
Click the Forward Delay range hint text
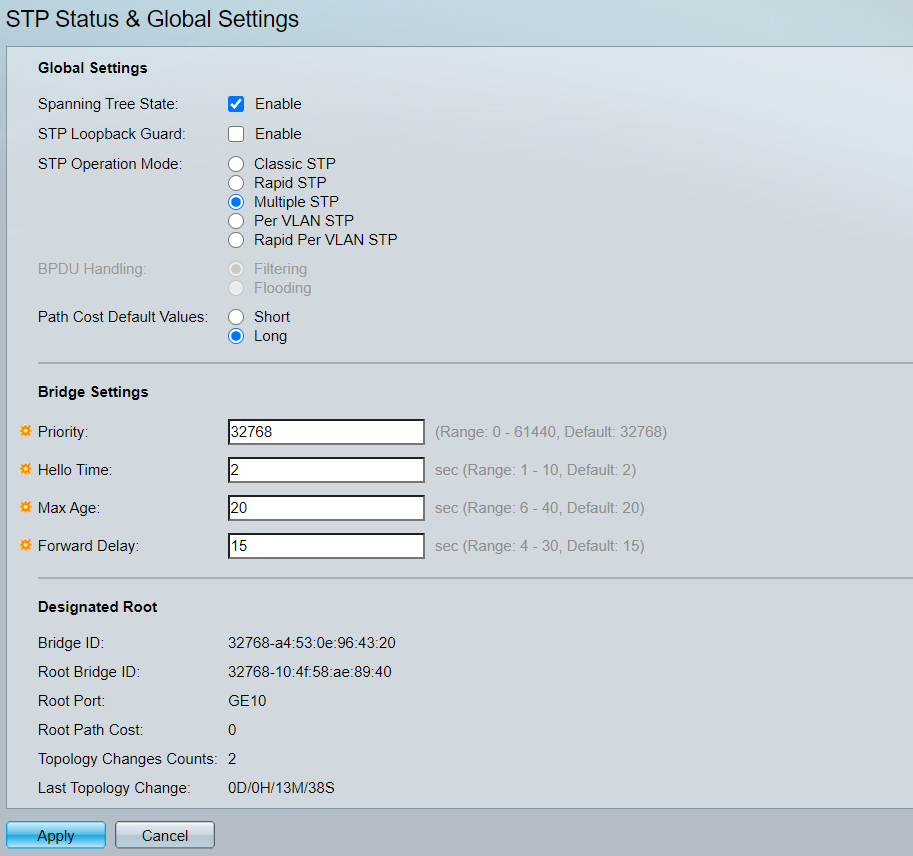(540, 546)
